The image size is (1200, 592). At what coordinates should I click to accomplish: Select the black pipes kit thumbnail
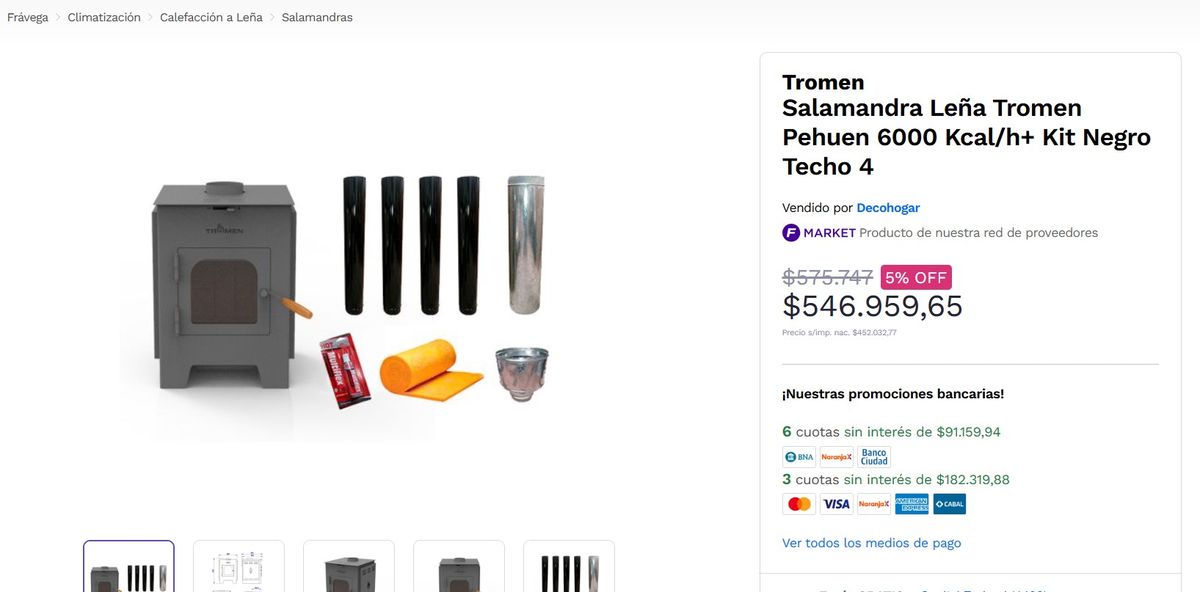pyautogui.click(x=568, y=566)
